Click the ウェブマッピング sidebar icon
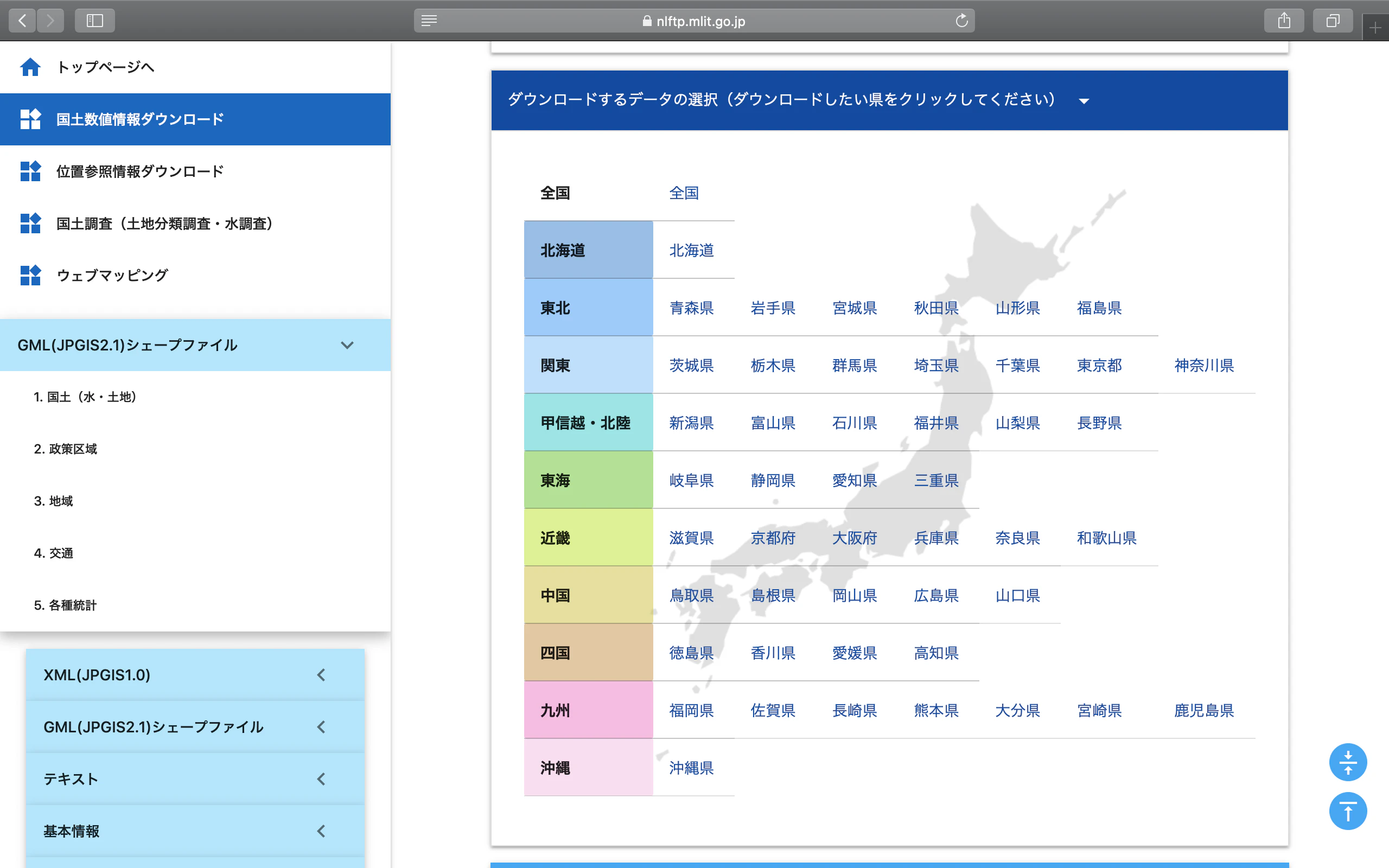 (x=30, y=275)
